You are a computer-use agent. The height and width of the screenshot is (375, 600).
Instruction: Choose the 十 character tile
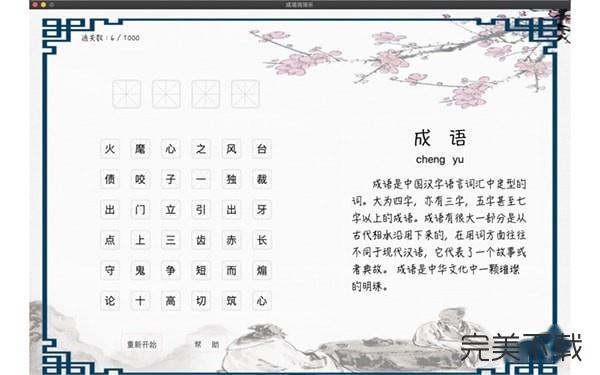(140, 301)
